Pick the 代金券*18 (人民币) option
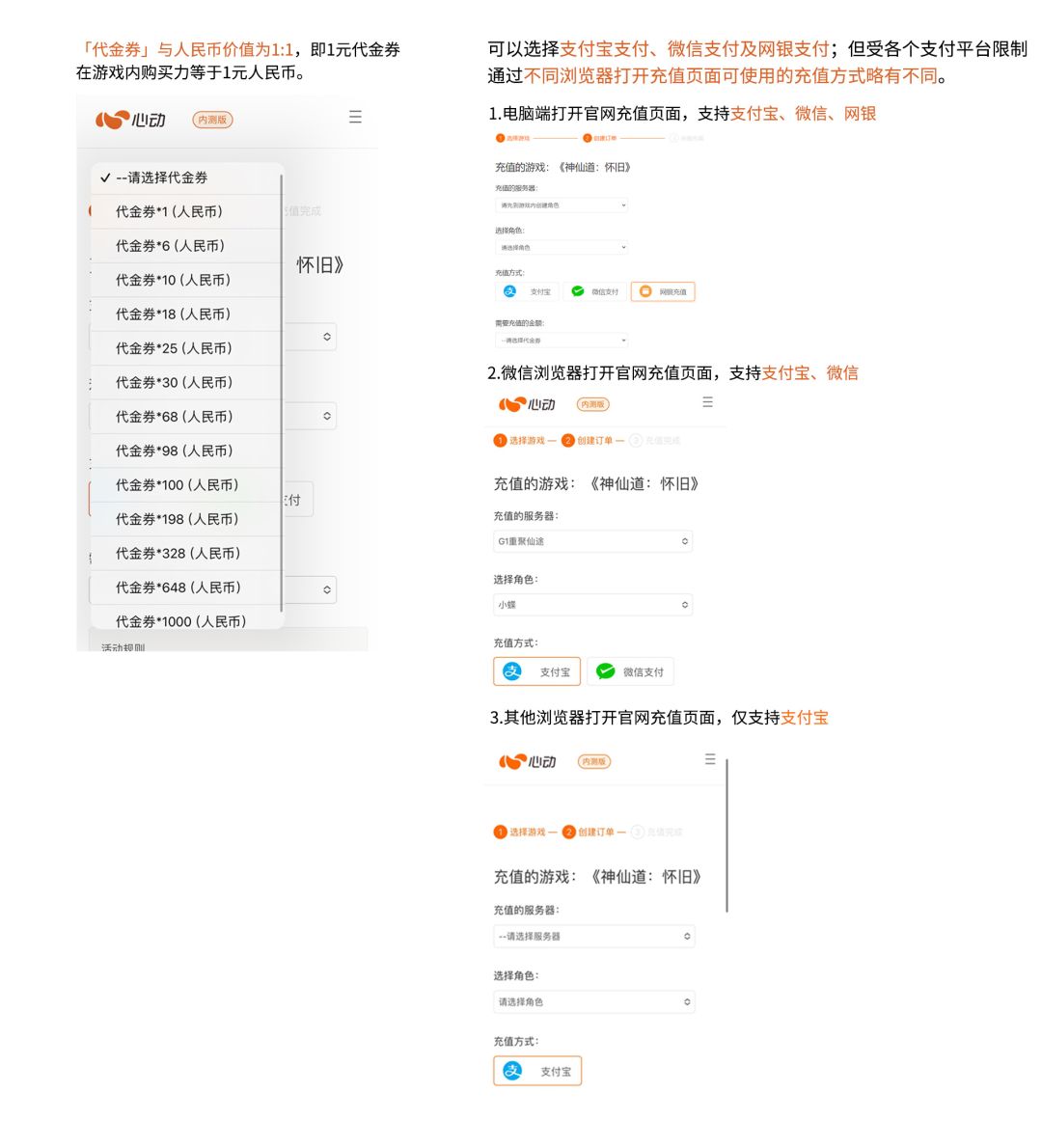This screenshot has width=1042, height=1148. coord(186,314)
